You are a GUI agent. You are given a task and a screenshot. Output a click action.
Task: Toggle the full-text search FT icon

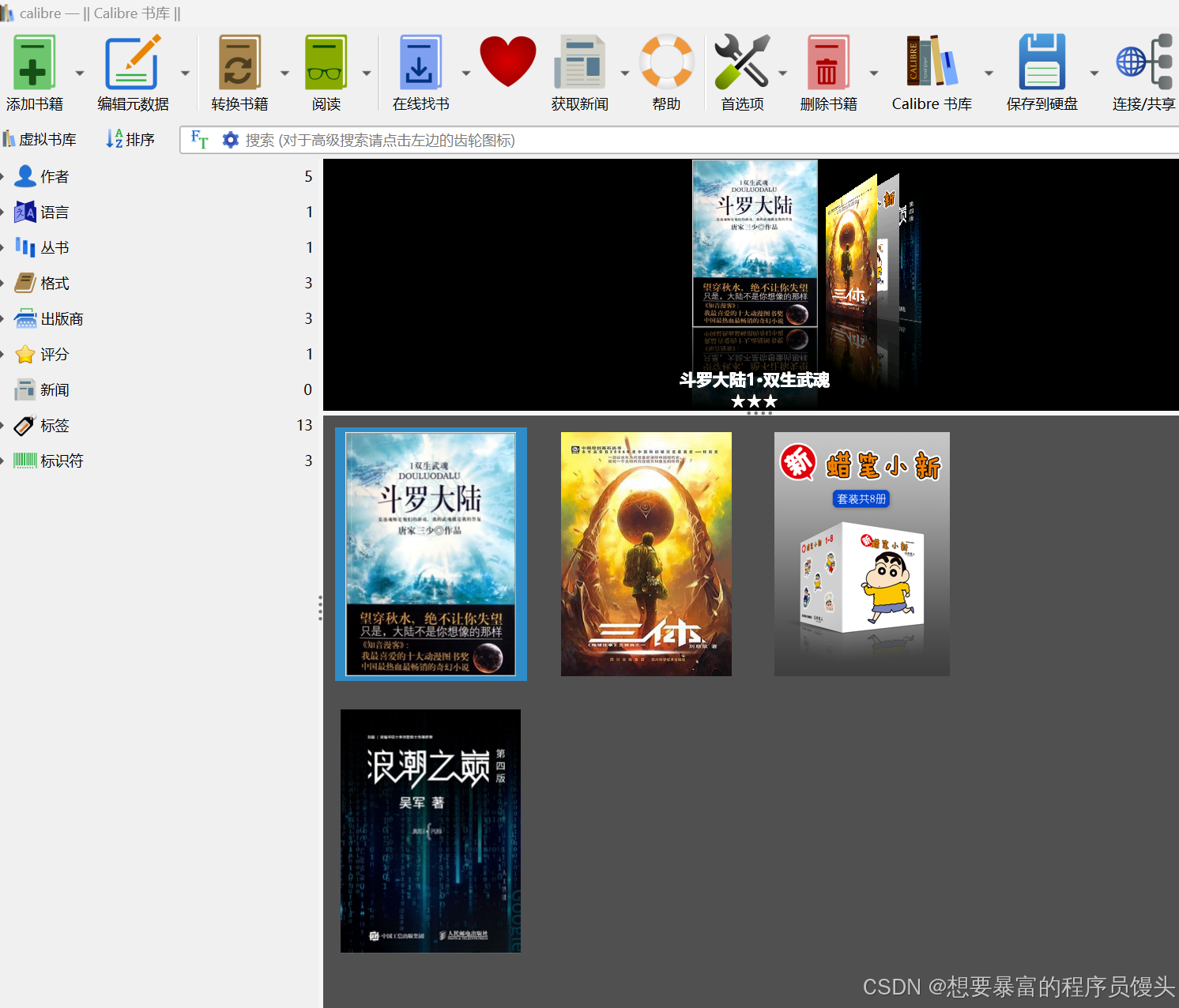coord(200,140)
